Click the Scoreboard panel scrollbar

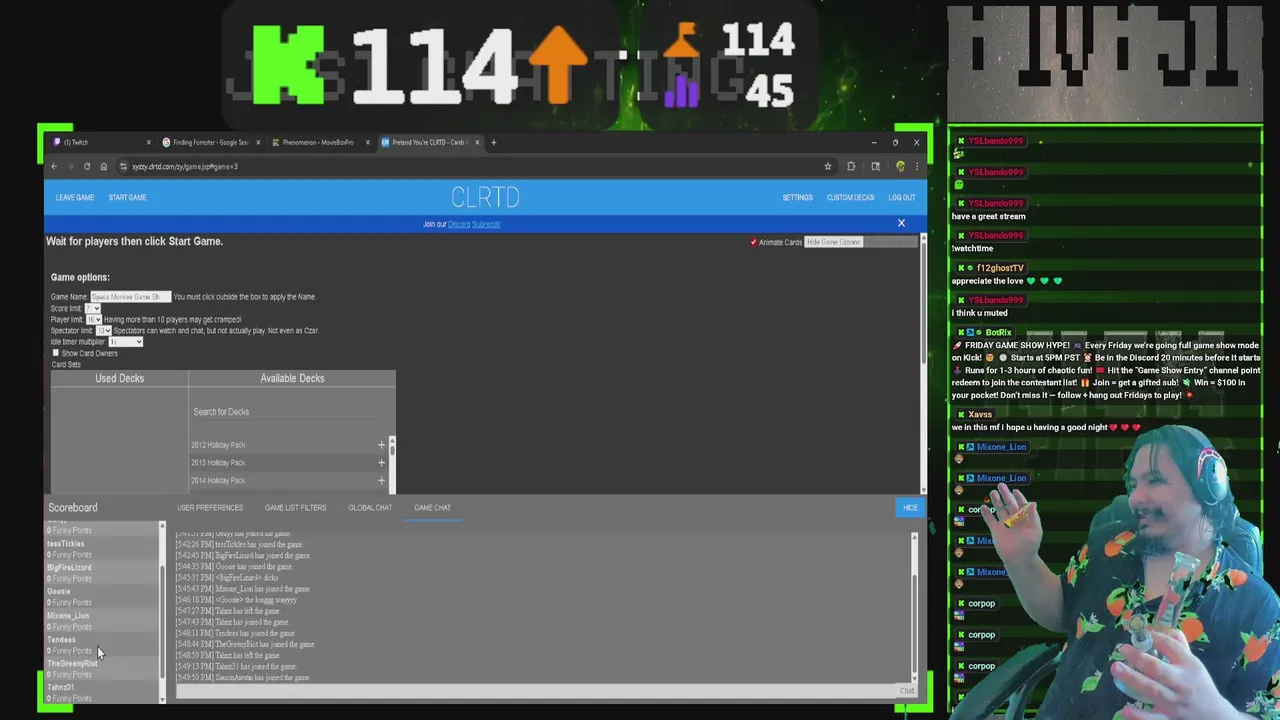pos(162,610)
